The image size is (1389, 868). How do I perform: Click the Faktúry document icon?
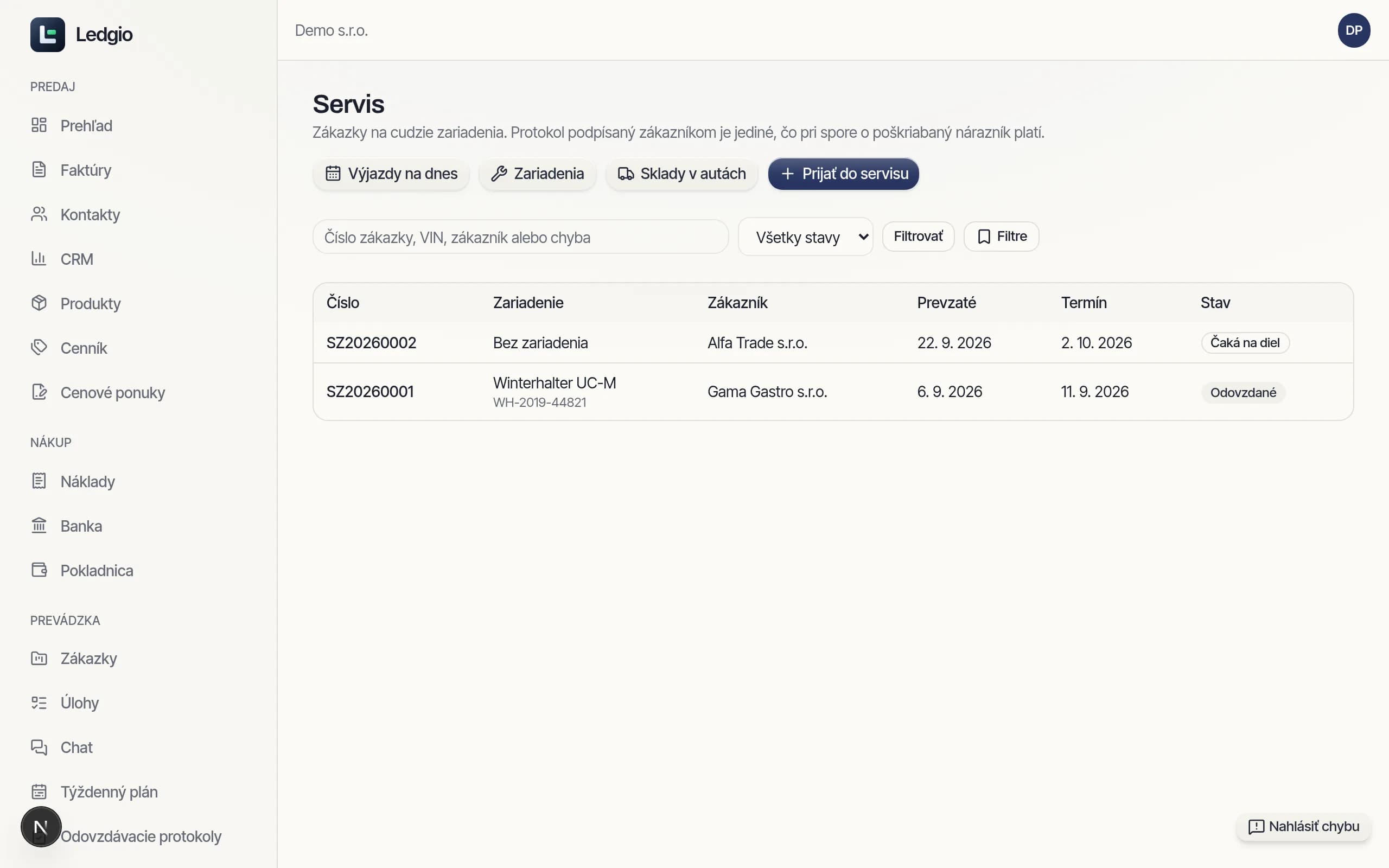pyautogui.click(x=39, y=170)
